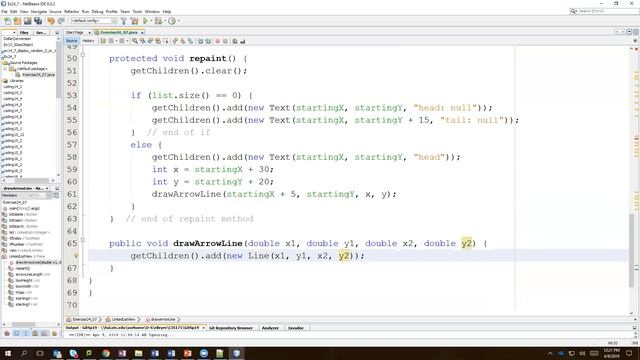
Task: Open File Explorer from the taskbar
Action: tap(138, 353)
